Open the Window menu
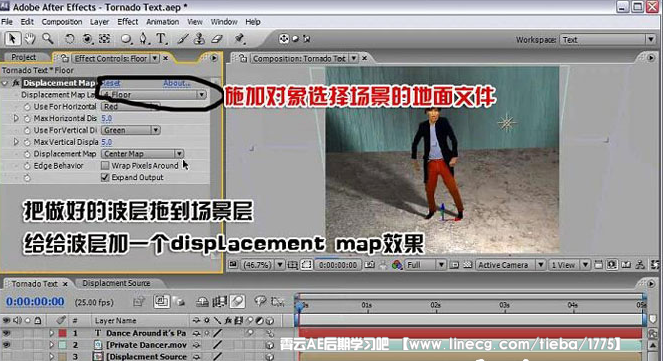This screenshot has width=663, height=361. click(224, 22)
